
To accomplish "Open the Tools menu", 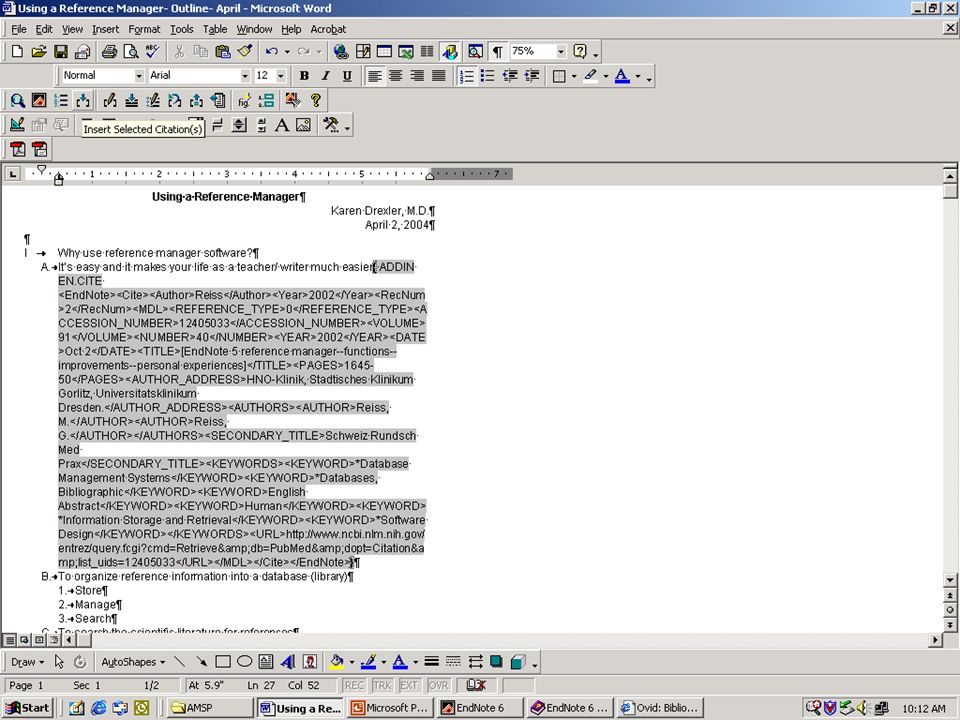I will point(181,29).
